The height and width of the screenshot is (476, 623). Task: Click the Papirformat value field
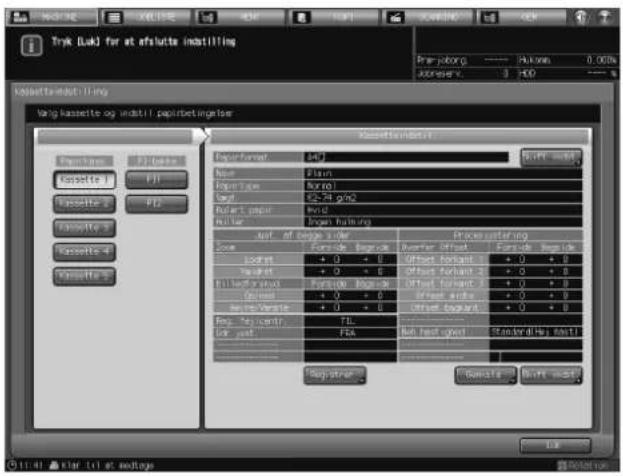(x=406, y=157)
